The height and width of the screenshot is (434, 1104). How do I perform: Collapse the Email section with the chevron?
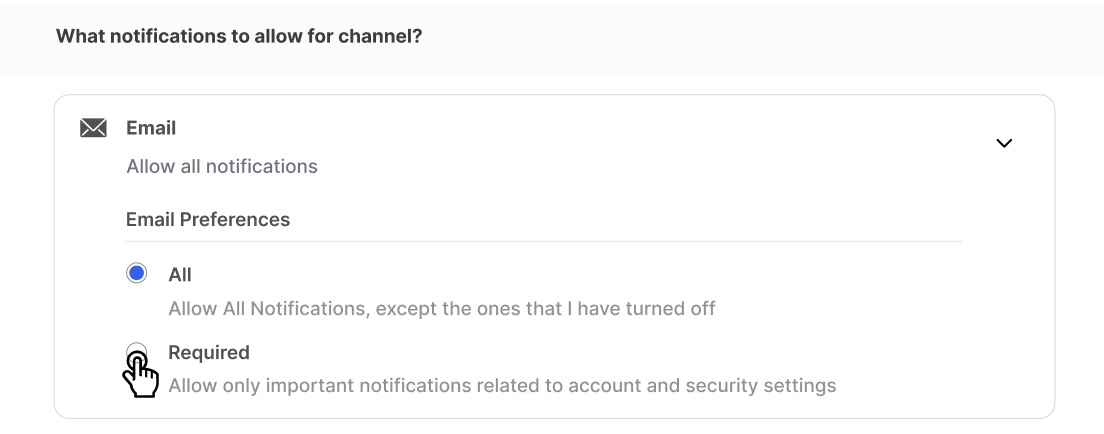click(1004, 143)
